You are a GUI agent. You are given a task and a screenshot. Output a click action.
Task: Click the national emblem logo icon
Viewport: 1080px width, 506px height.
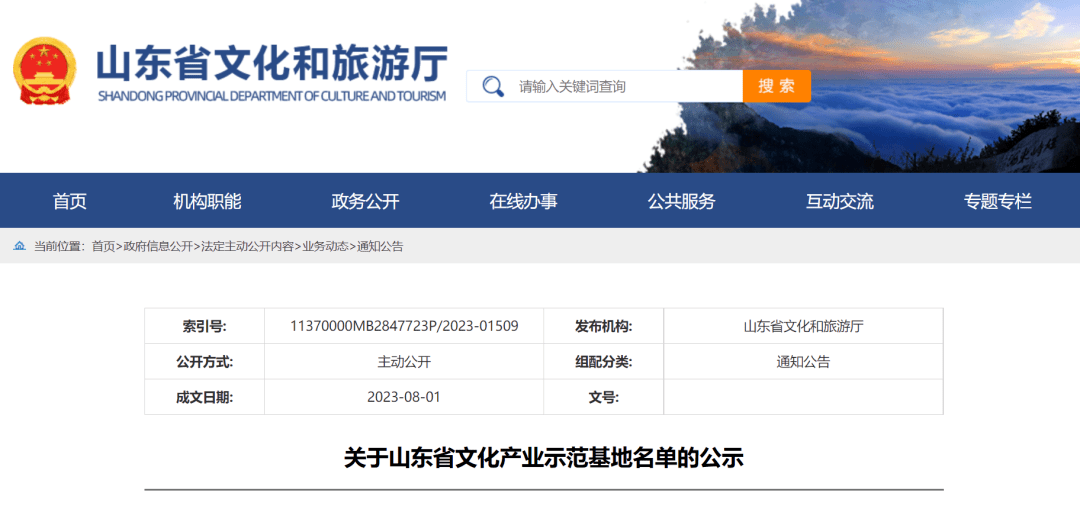click(44, 71)
